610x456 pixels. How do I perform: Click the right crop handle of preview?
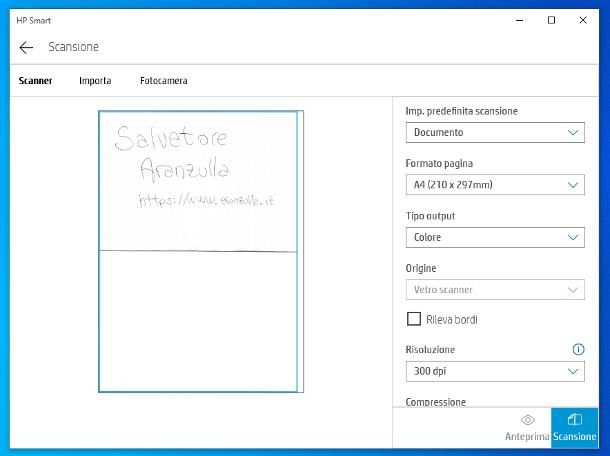(298, 252)
